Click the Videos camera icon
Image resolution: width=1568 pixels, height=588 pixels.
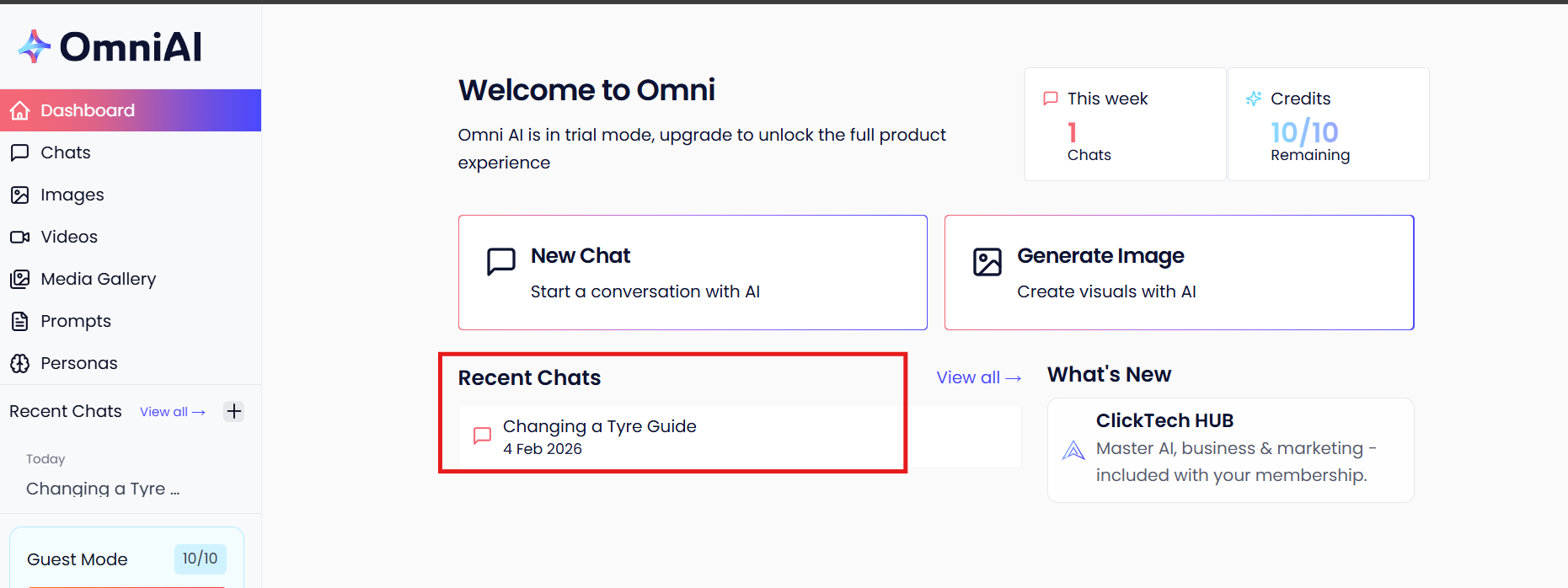[20, 237]
